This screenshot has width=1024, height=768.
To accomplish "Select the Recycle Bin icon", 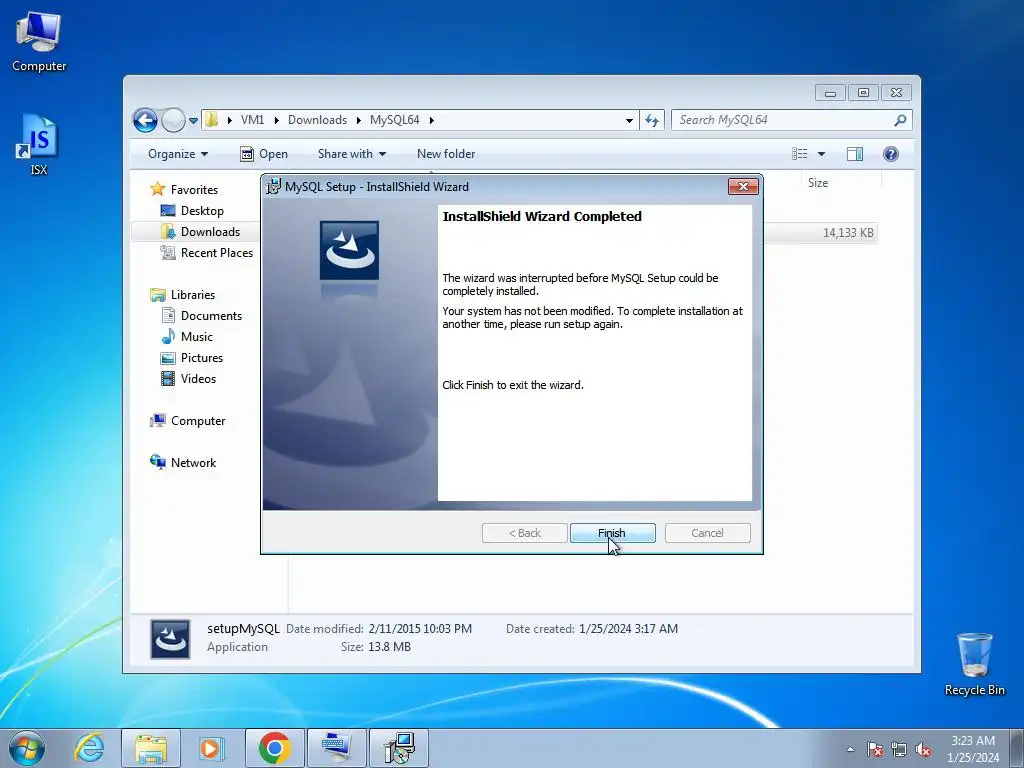I will [974, 664].
